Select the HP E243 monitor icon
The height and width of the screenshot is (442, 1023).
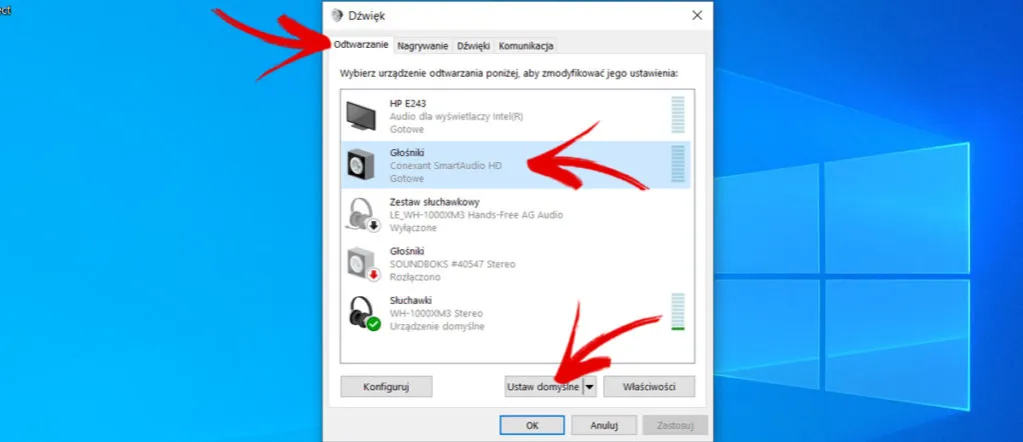pos(361,116)
